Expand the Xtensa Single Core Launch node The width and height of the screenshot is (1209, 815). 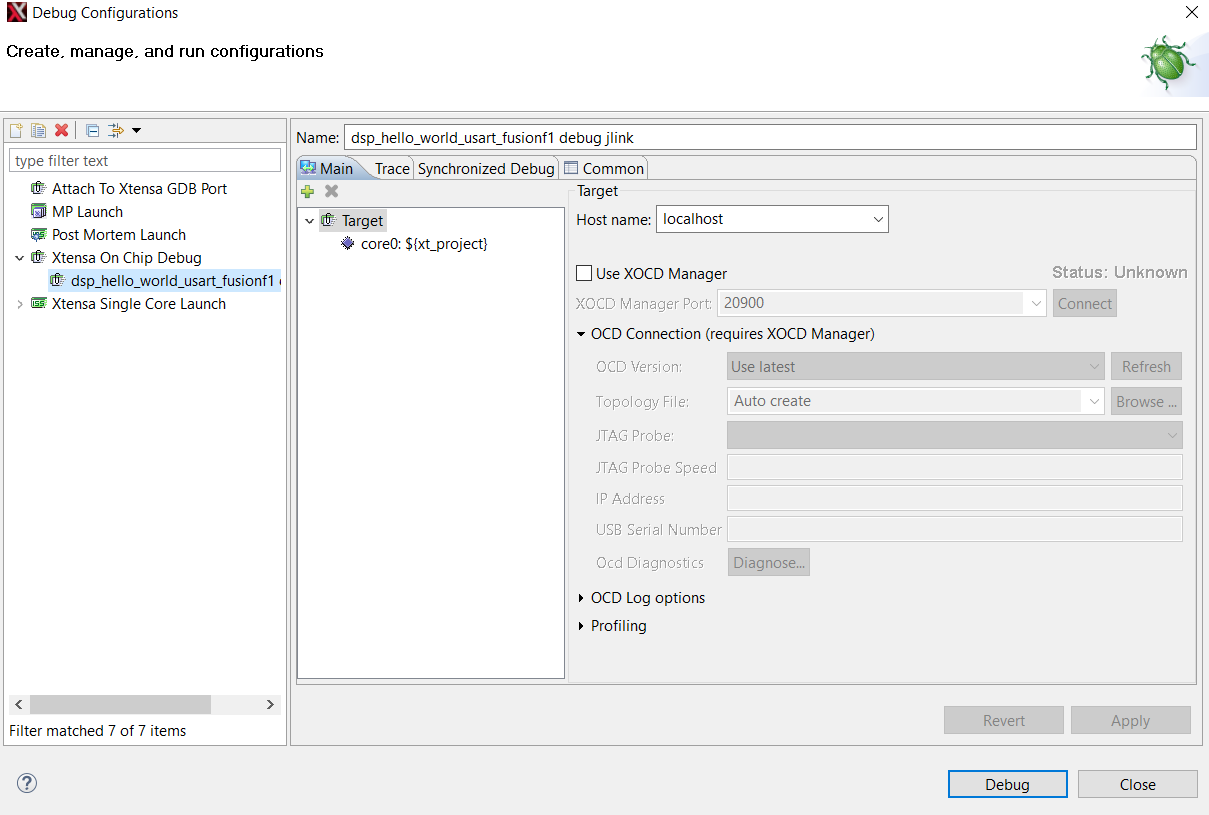click(x=19, y=304)
